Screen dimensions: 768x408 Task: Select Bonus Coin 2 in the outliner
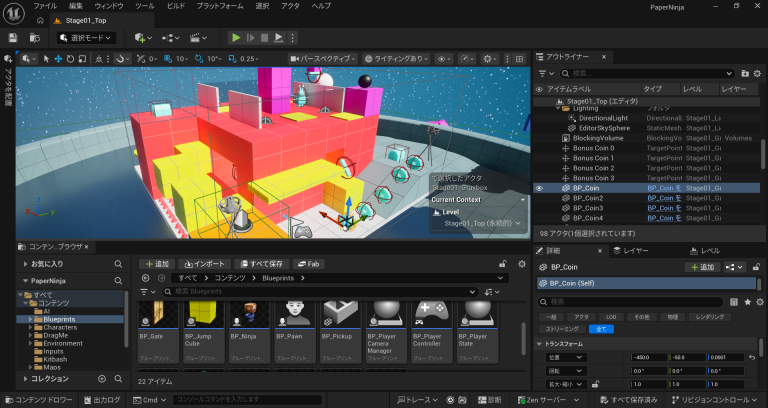click(594, 168)
